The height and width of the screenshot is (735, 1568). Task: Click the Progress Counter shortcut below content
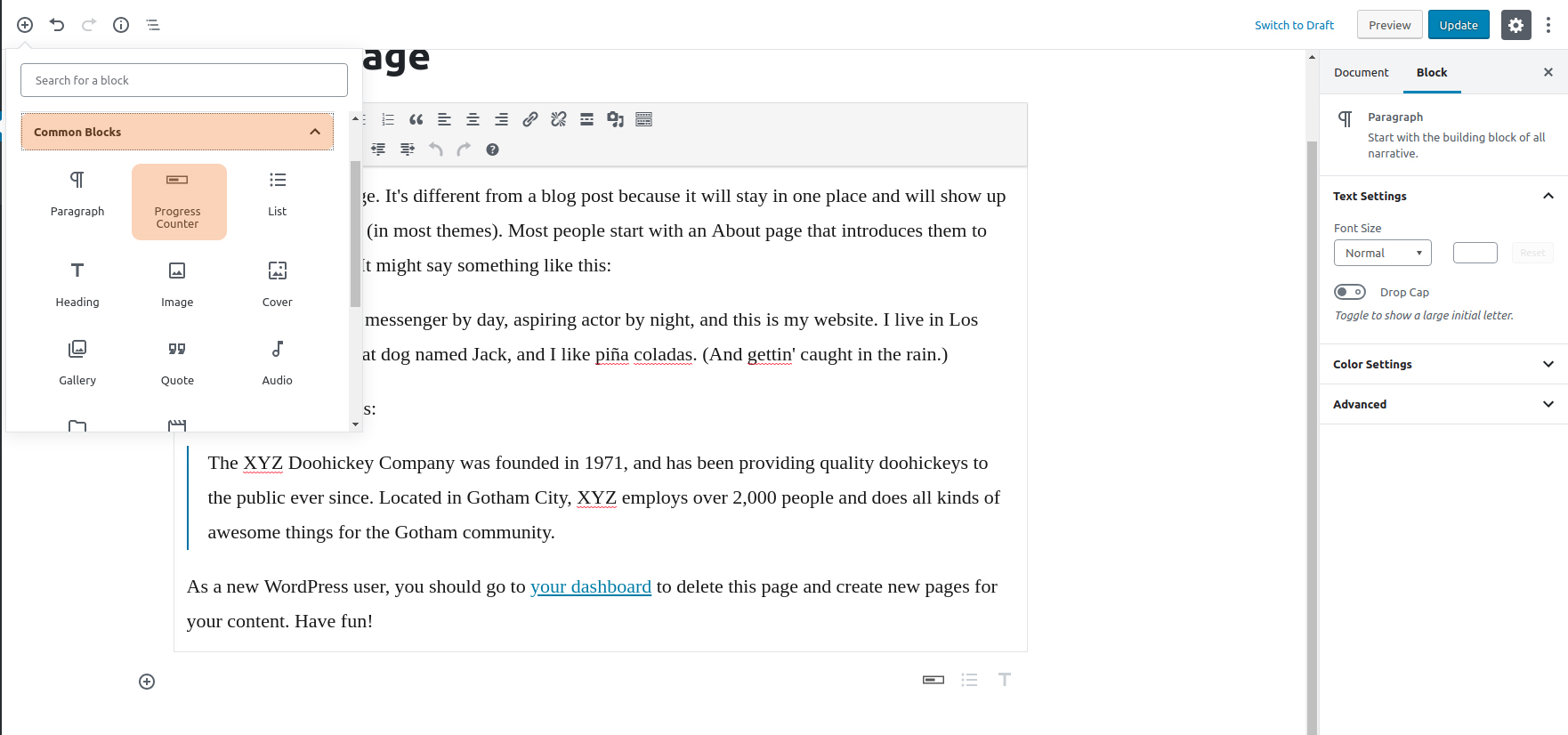(x=934, y=680)
